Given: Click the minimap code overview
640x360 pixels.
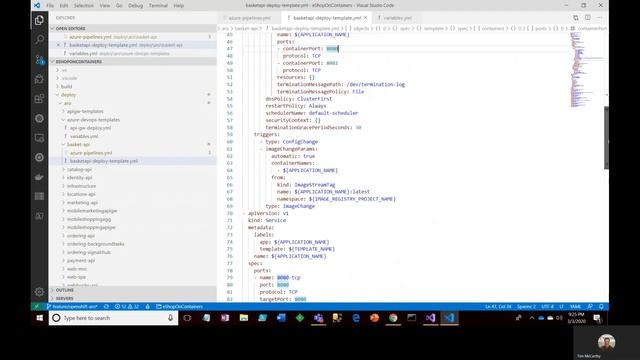Looking at the screenshot, I should click(587, 69).
